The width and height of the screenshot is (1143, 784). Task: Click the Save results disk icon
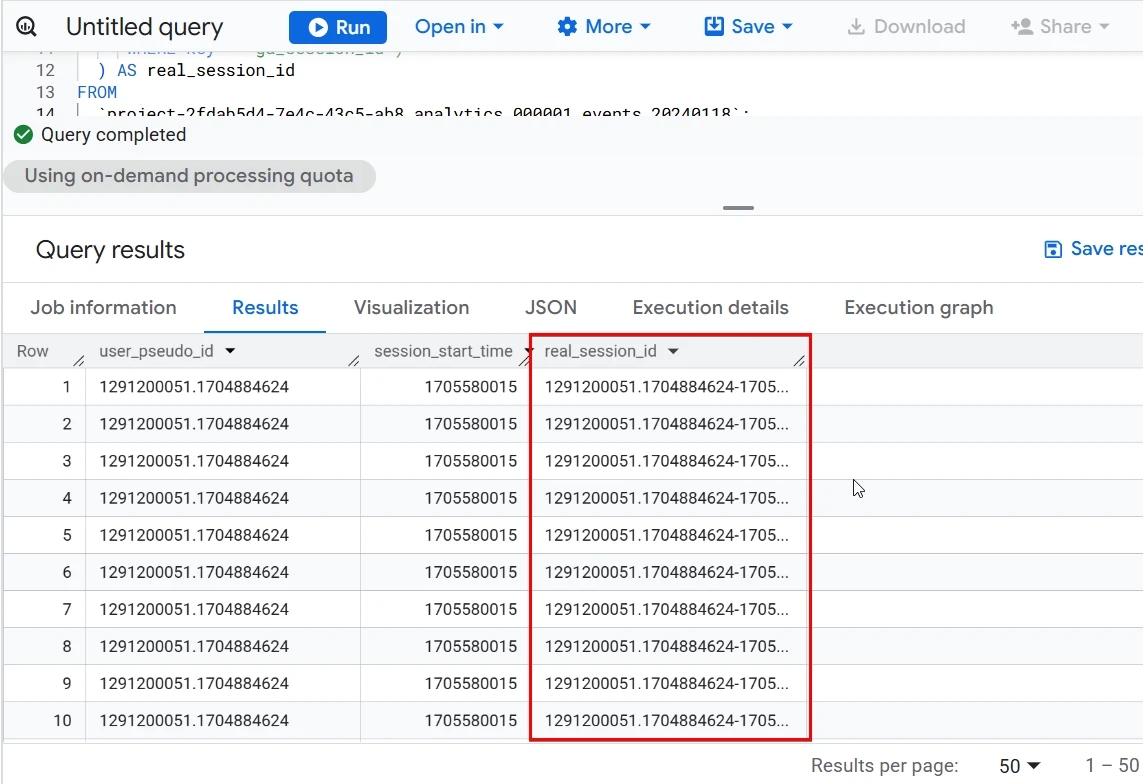coord(1053,249)
